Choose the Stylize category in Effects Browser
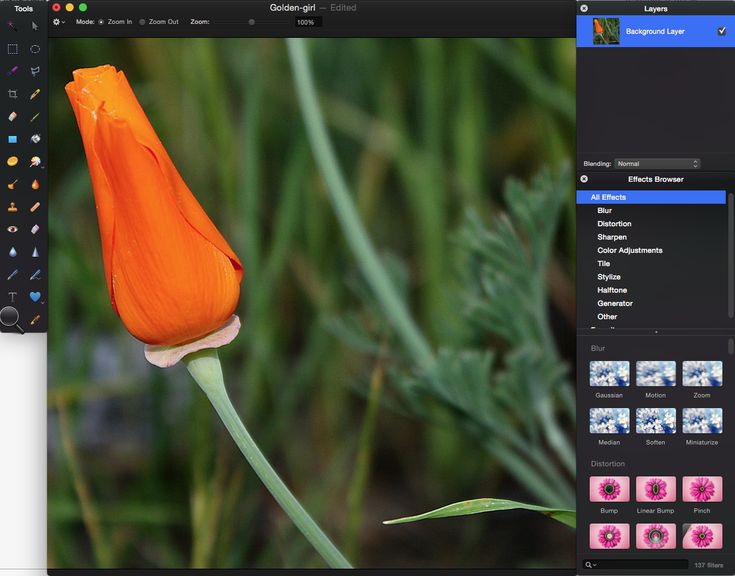This screenshot has height=576, width=735. 608,277
